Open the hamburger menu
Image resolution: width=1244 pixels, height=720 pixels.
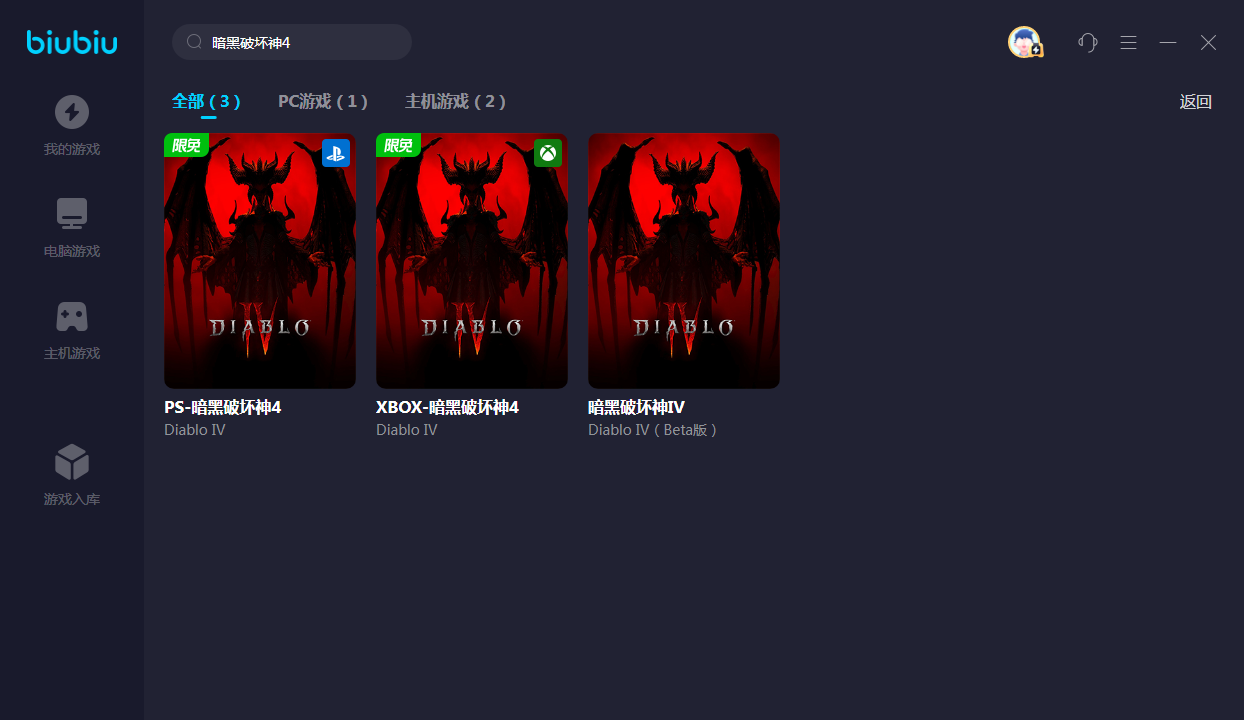[1128, 42]
